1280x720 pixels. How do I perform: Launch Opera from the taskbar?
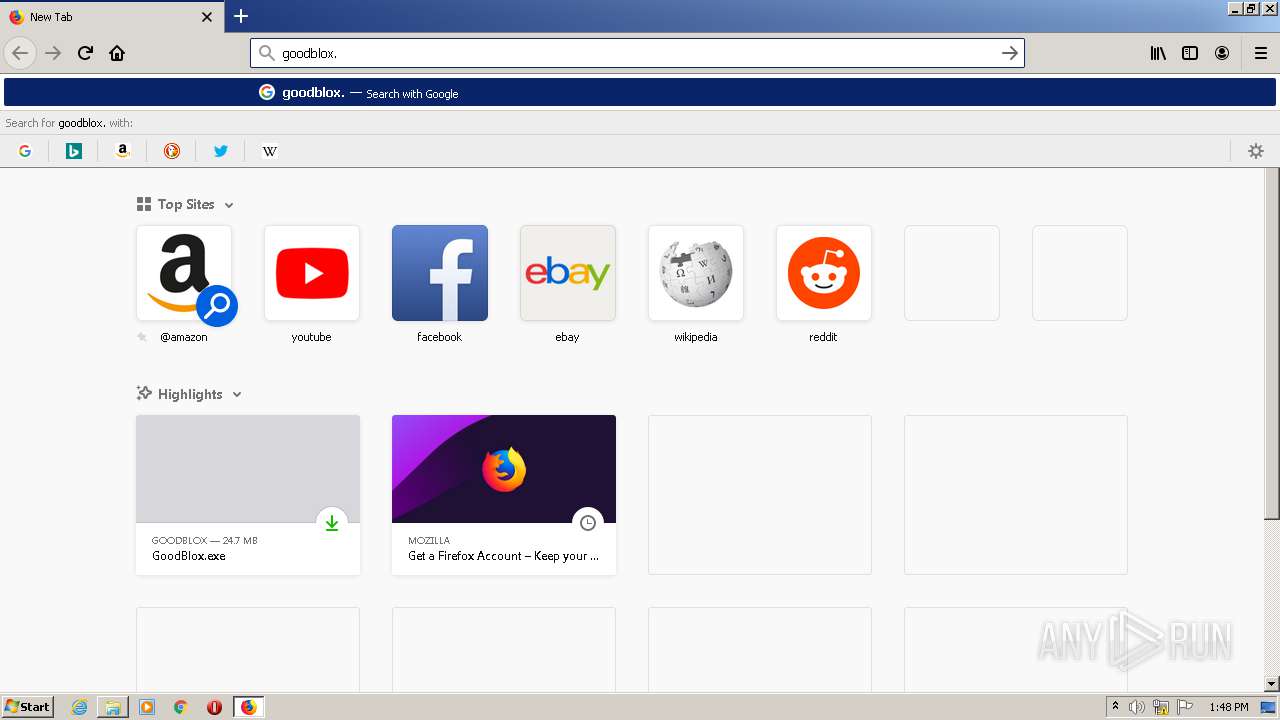(x=214, y=707)
